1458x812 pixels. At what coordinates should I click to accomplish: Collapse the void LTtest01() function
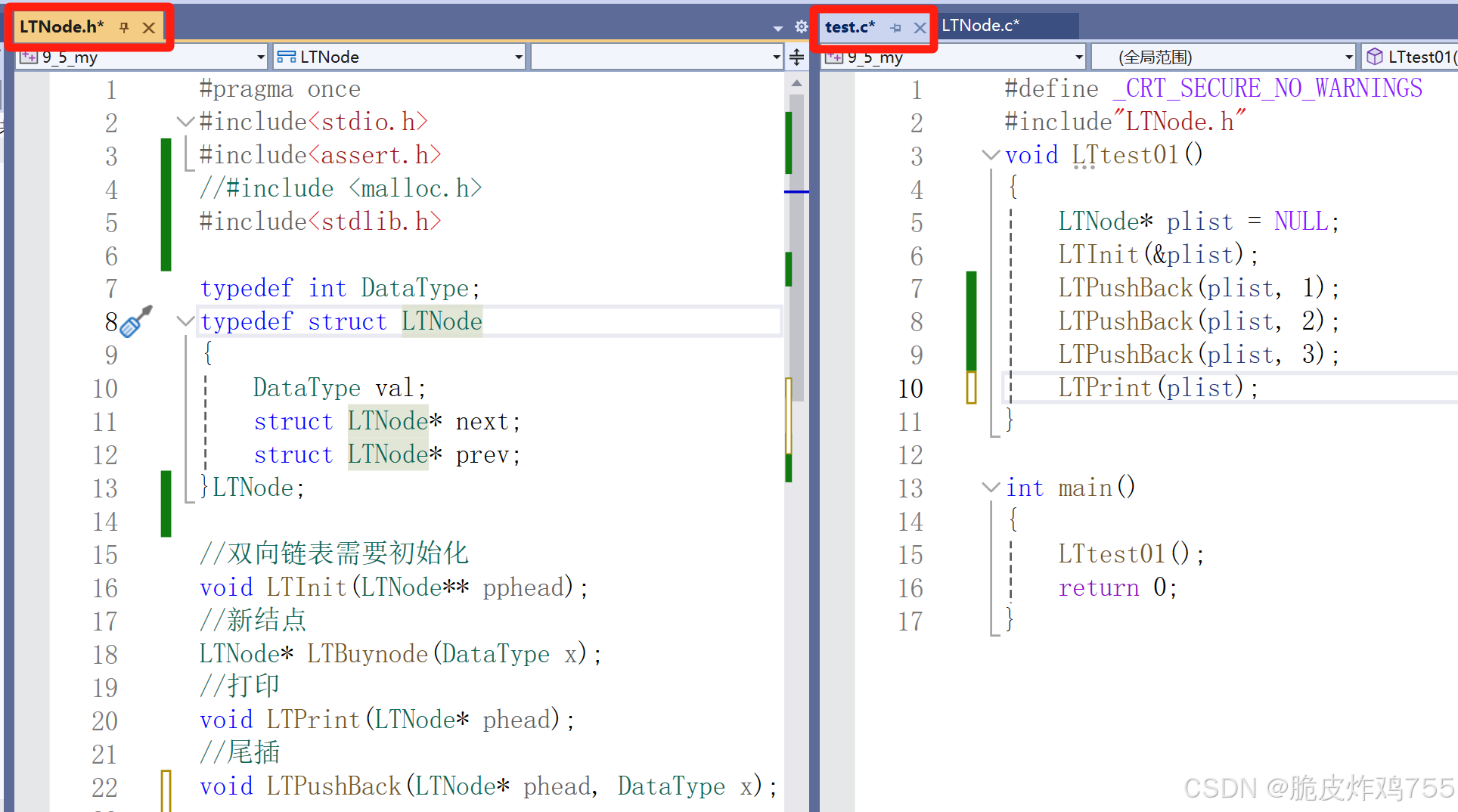point(991,155)
